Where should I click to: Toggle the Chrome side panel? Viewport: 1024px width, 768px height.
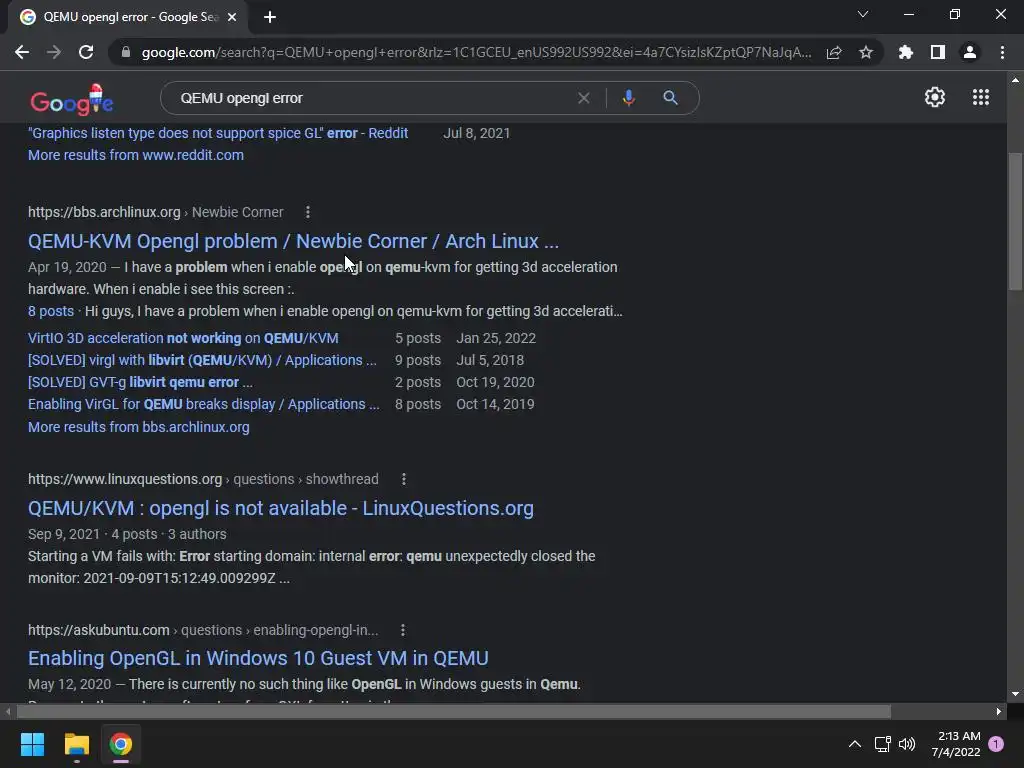click(x=938, y=52)
